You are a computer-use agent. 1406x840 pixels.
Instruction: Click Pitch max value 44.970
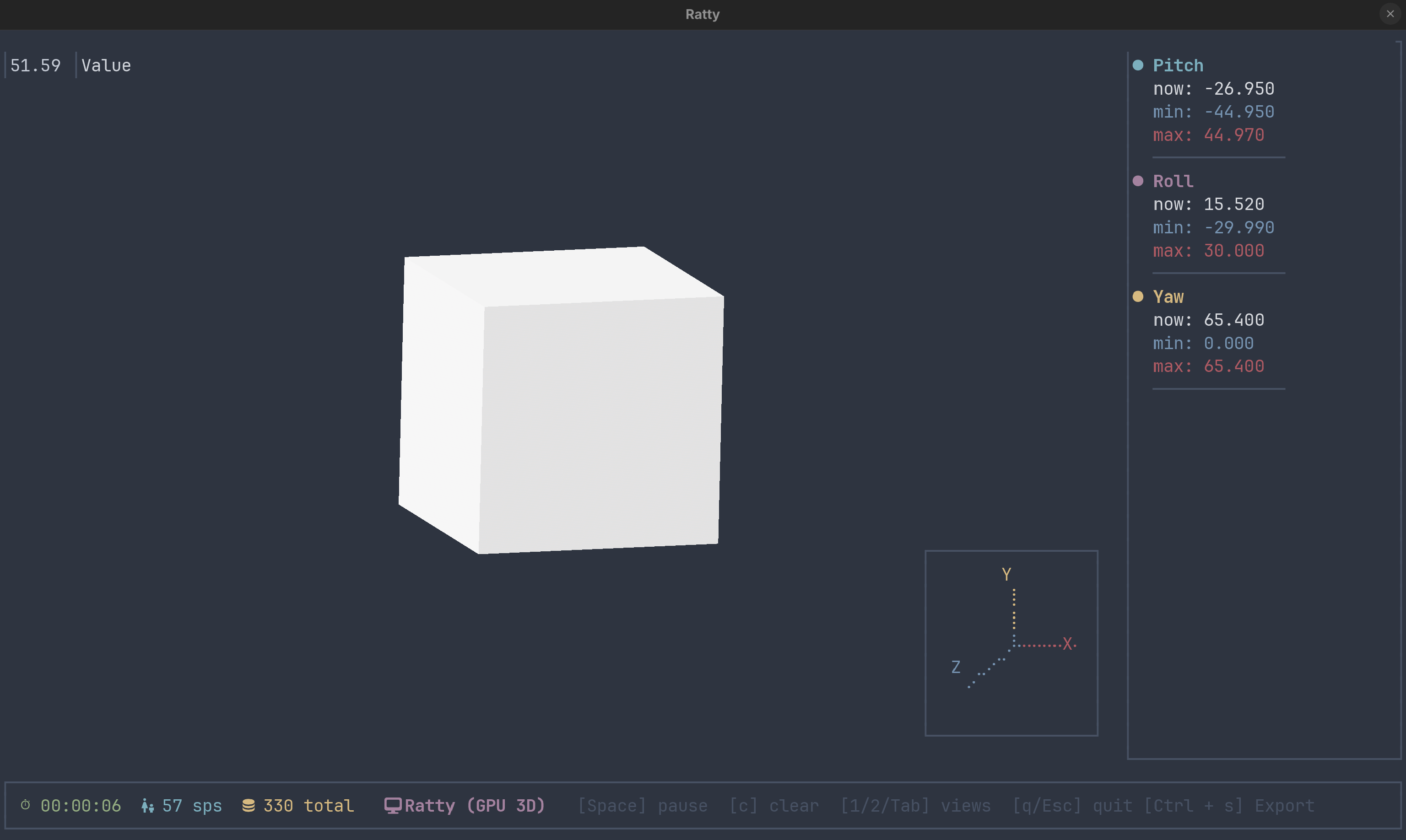[x=1234, y=135]
